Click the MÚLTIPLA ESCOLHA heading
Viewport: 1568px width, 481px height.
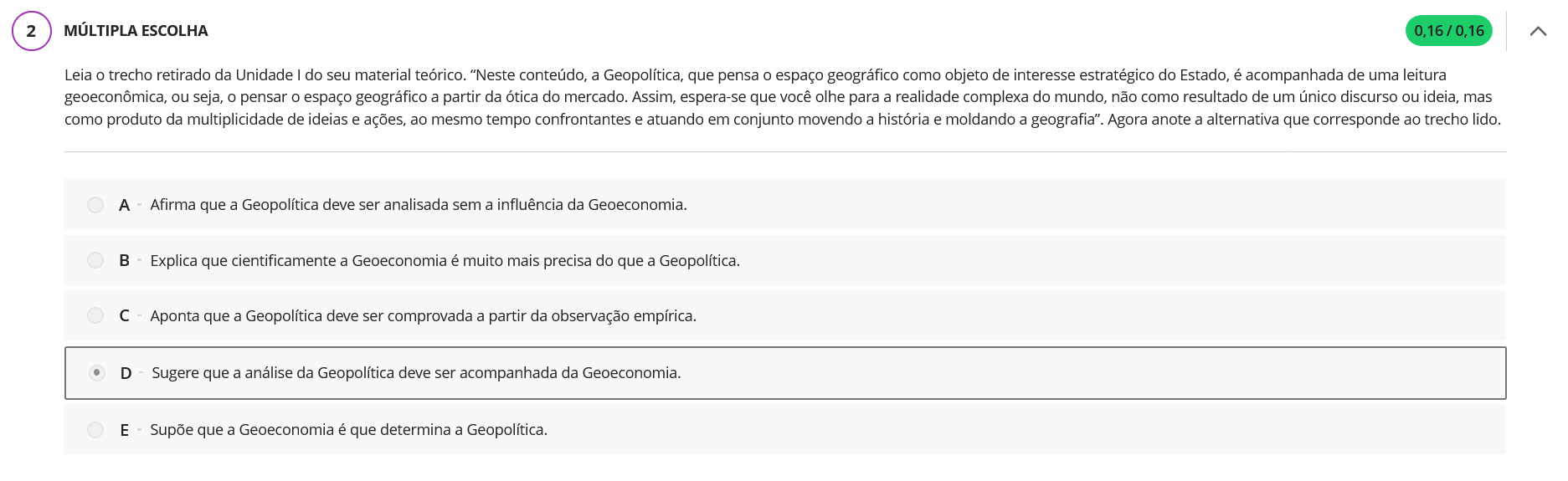point(136,31)
